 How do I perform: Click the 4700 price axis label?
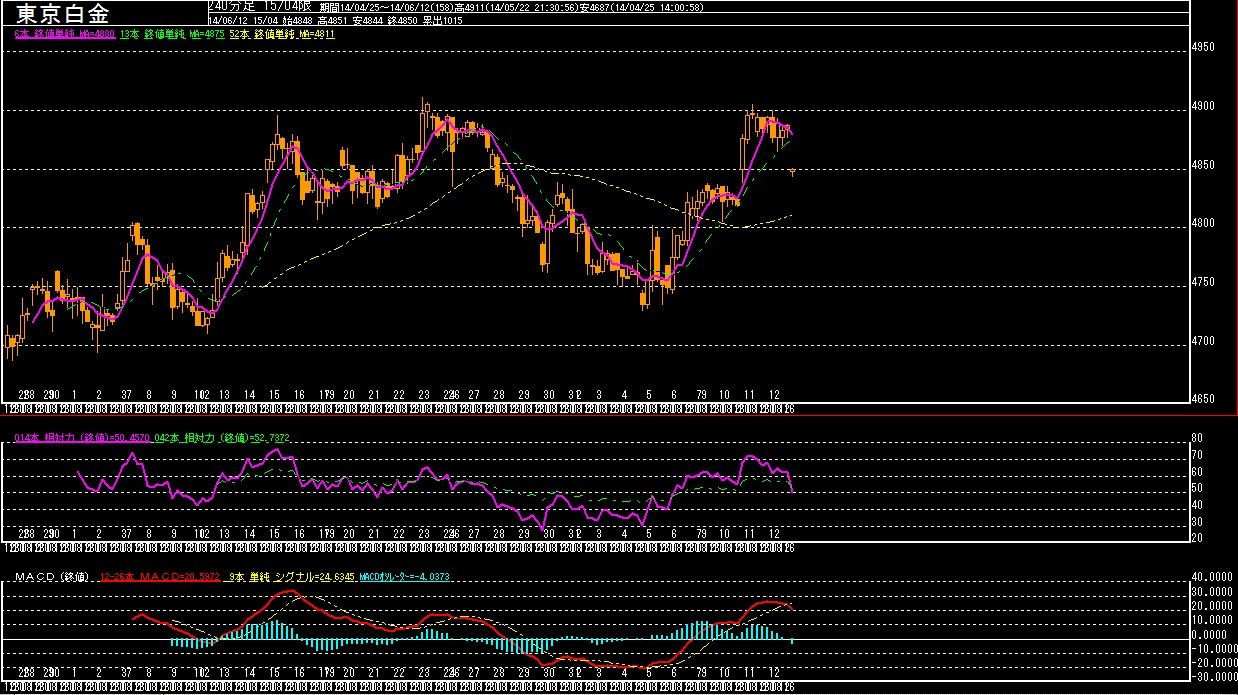(x=1203, y=341)
